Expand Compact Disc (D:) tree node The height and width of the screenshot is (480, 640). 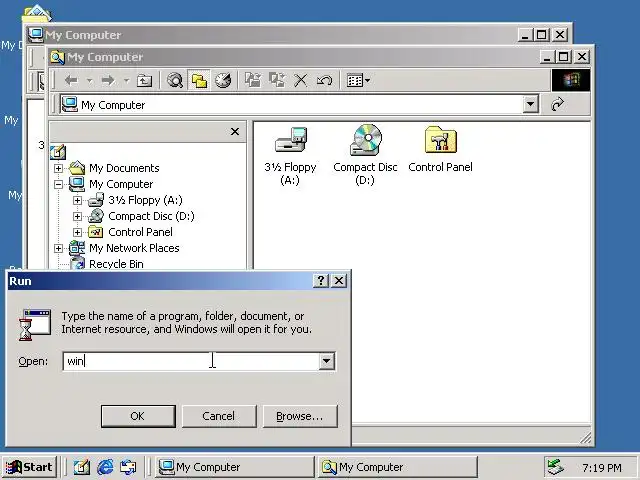77,216
